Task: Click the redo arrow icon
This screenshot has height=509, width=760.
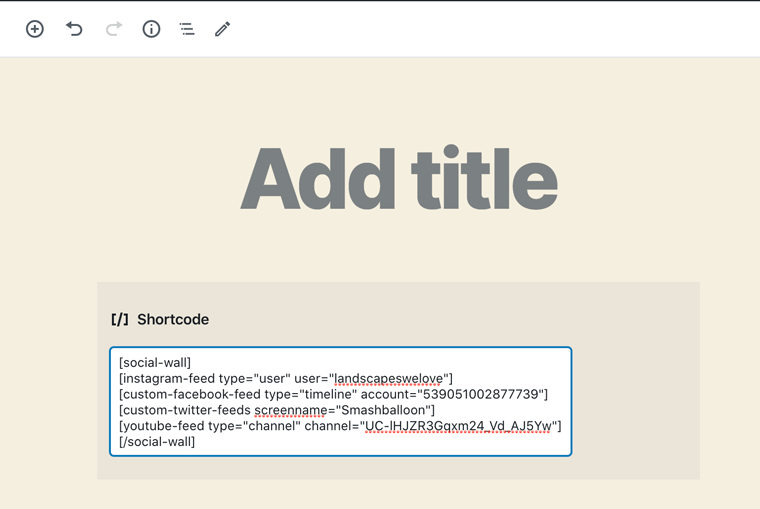Action: [114, 29]
